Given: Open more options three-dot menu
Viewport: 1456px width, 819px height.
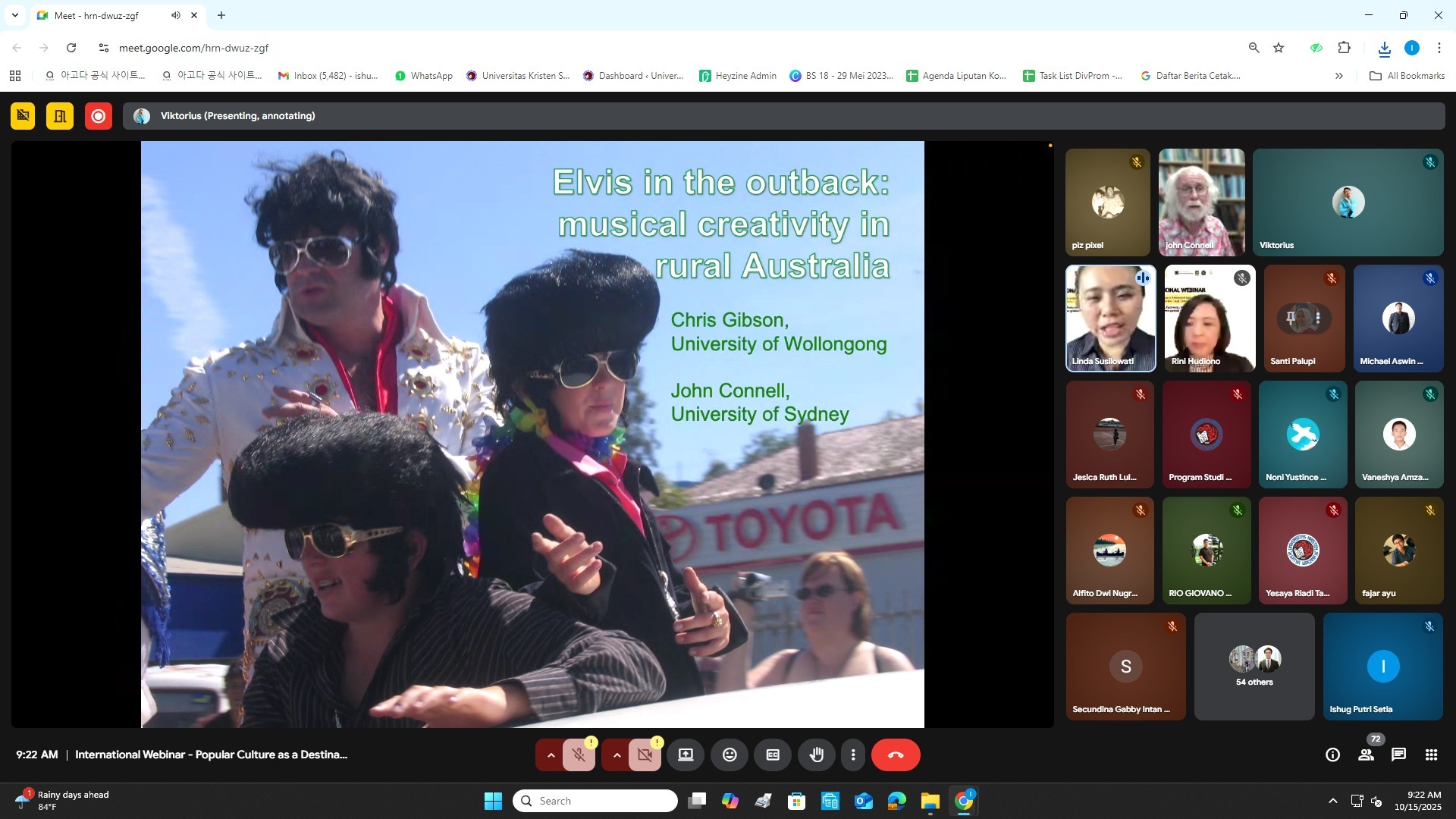Looking at the screenshot, I should pos(853,755).
